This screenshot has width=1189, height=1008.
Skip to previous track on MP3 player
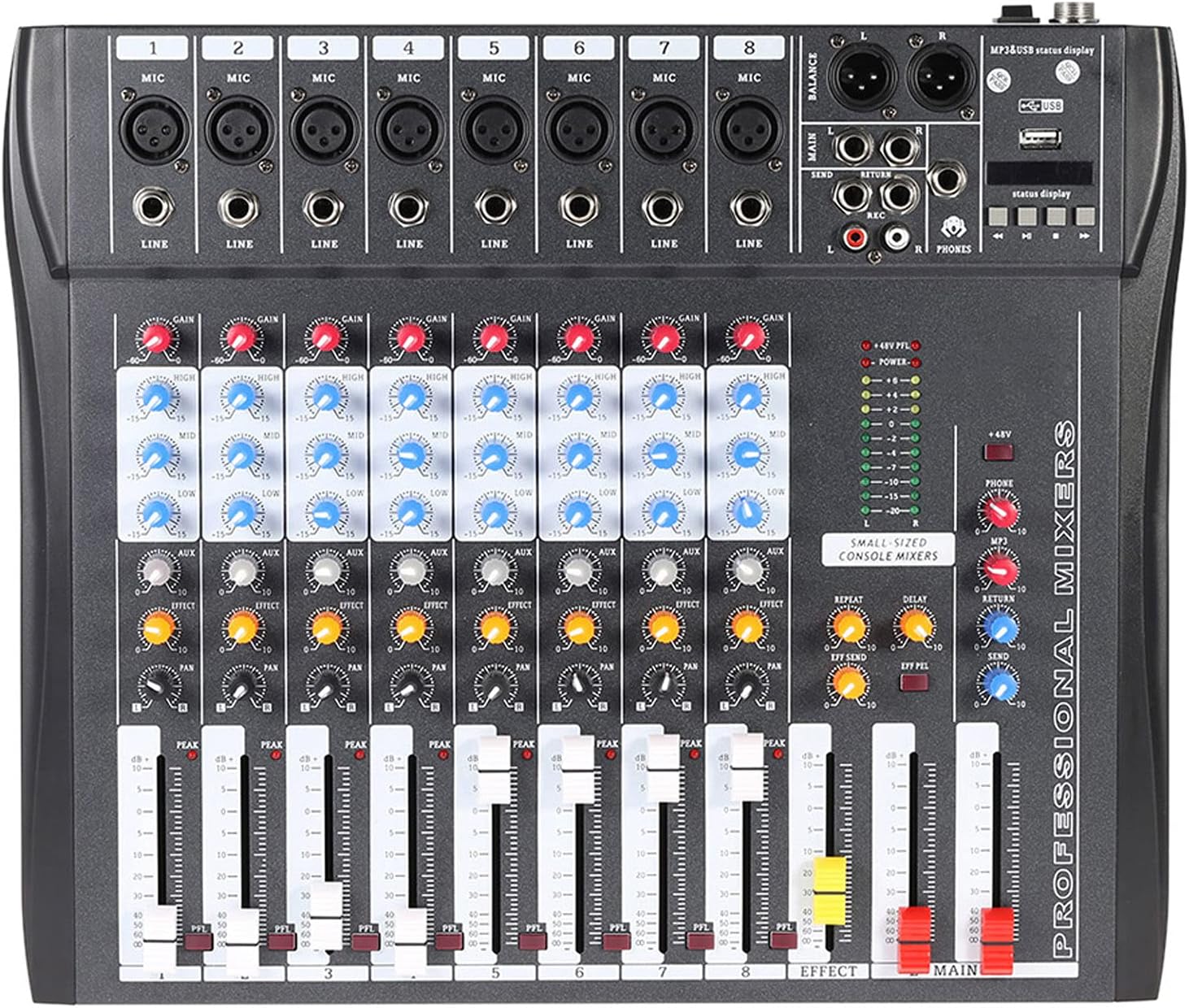[998, 216]
